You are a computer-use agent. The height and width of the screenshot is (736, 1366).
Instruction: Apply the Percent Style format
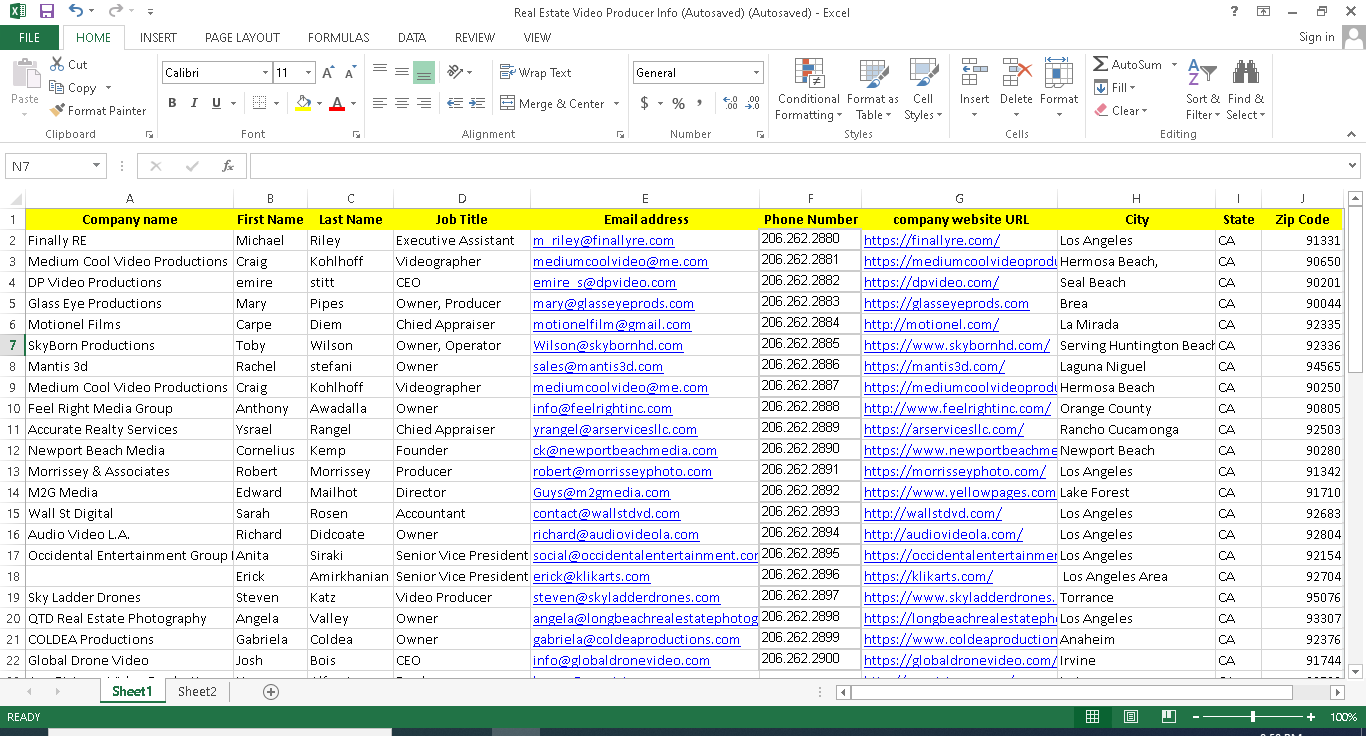678,102
